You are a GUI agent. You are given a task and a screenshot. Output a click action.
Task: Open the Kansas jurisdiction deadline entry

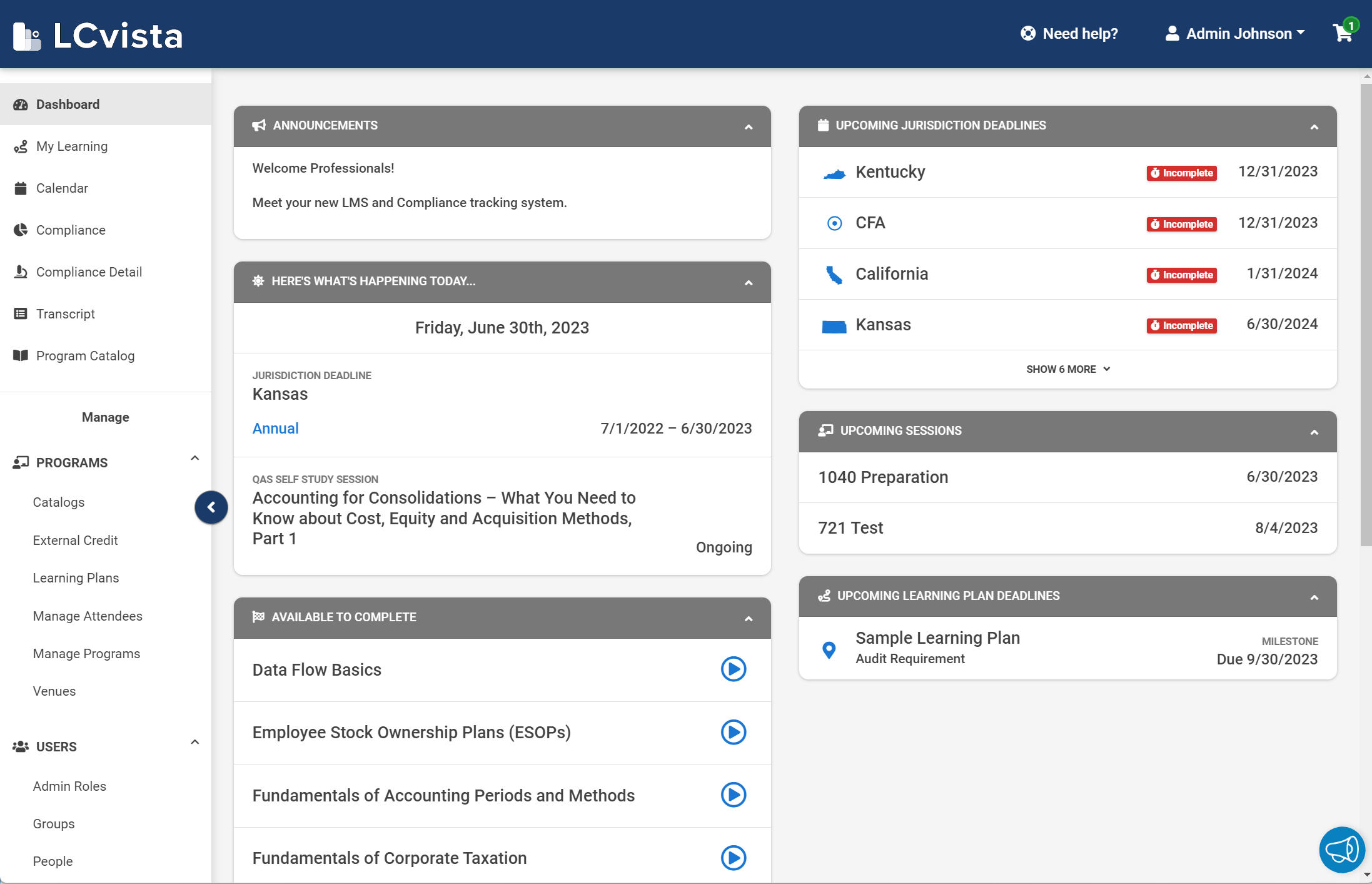(502, 405)
